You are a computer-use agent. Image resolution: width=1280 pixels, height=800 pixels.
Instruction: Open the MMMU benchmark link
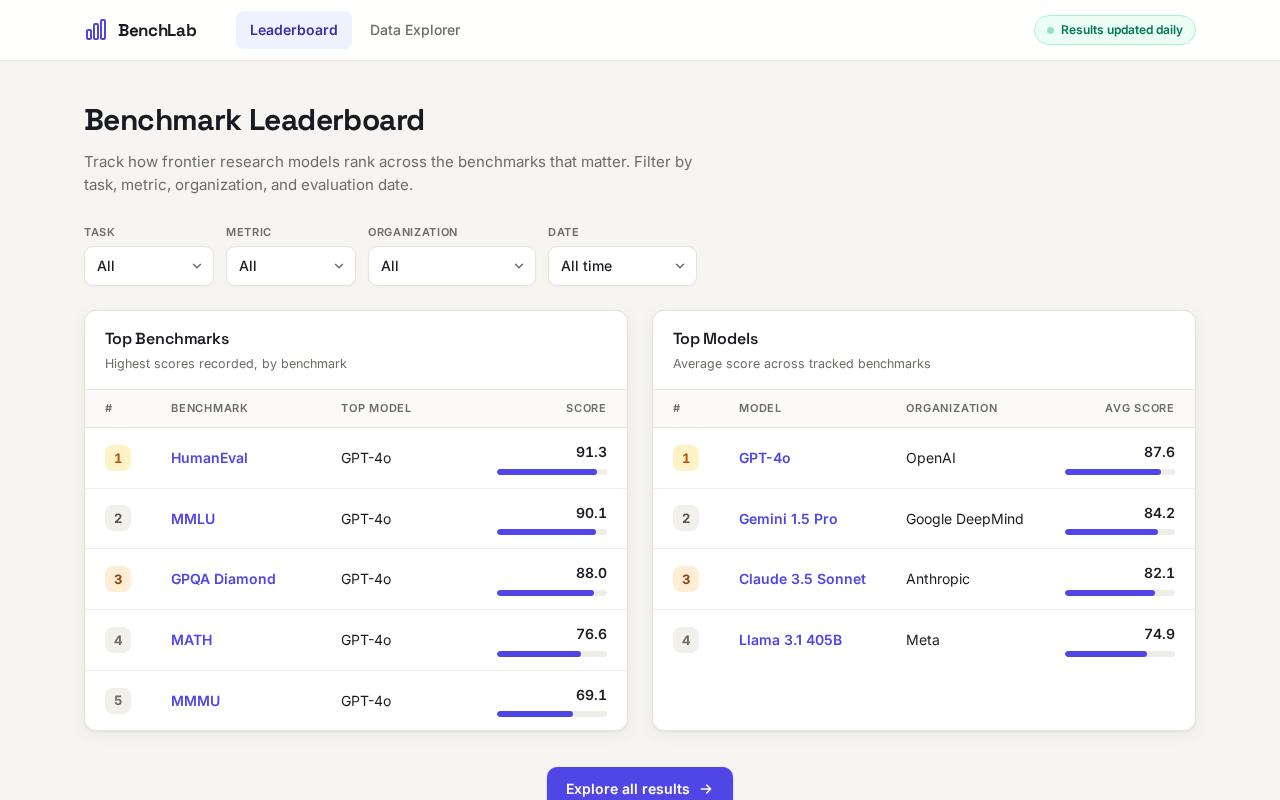pos(195,701)
